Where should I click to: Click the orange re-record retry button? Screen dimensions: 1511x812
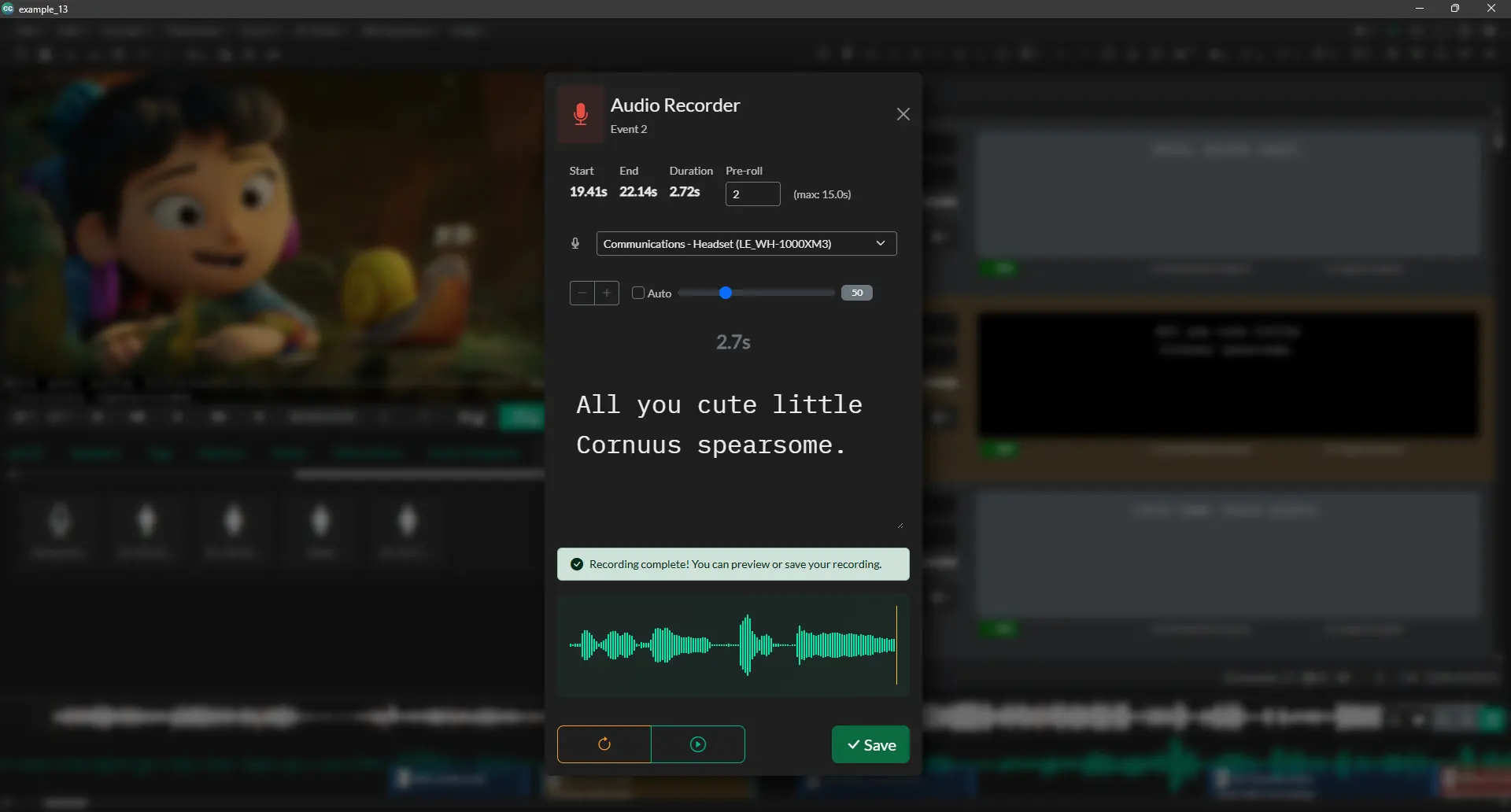coord(604,744)
